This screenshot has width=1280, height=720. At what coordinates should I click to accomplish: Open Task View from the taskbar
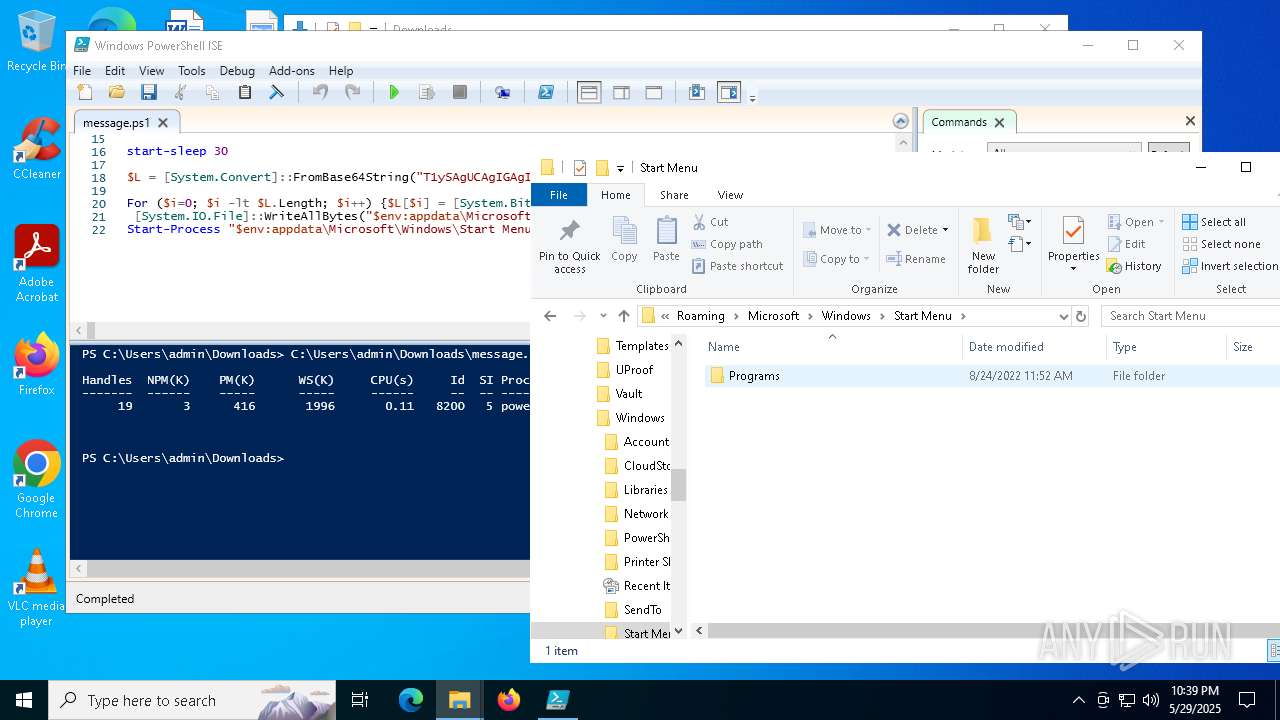click(x=360, y=700)
